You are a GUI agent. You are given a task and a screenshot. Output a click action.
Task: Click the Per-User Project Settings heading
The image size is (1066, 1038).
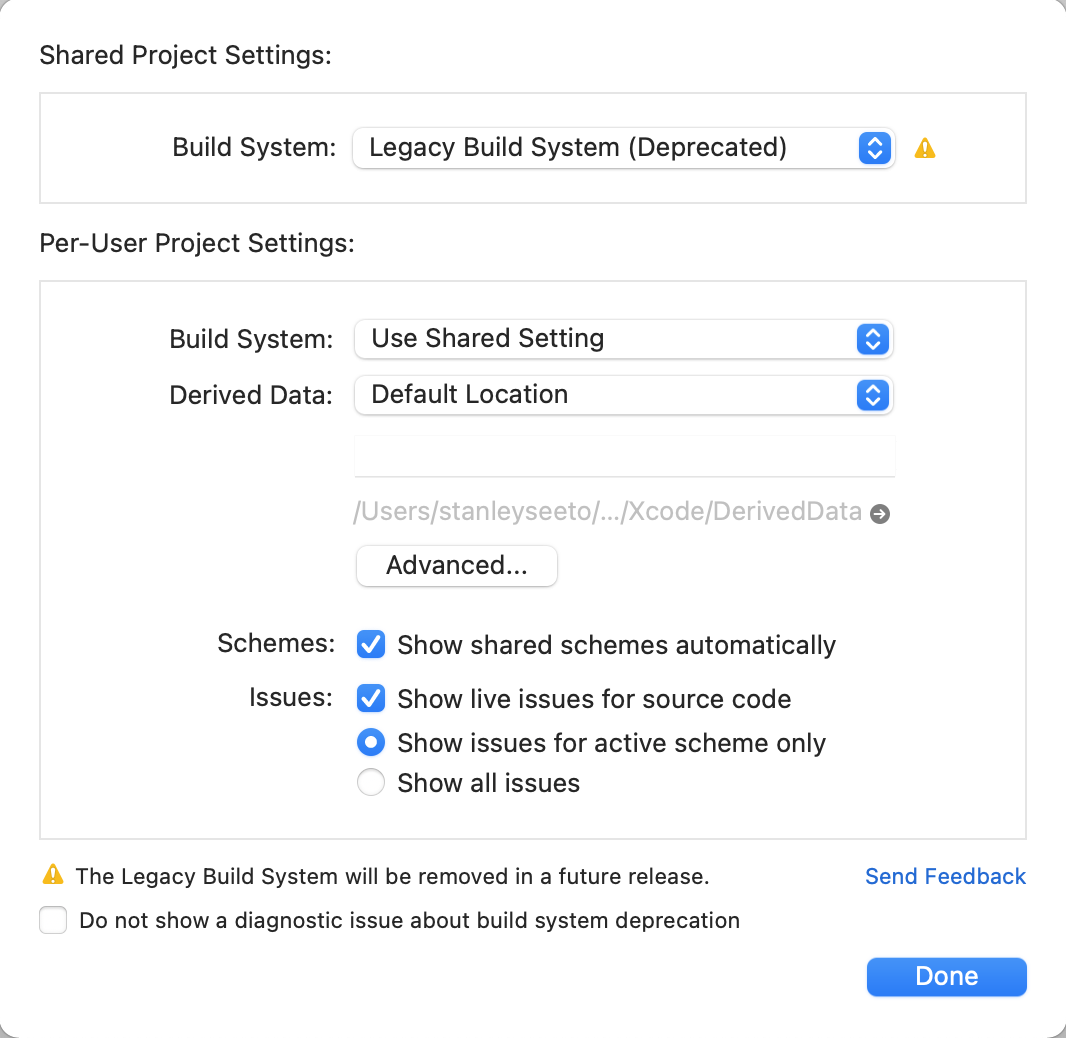click(x=197, y=243)
